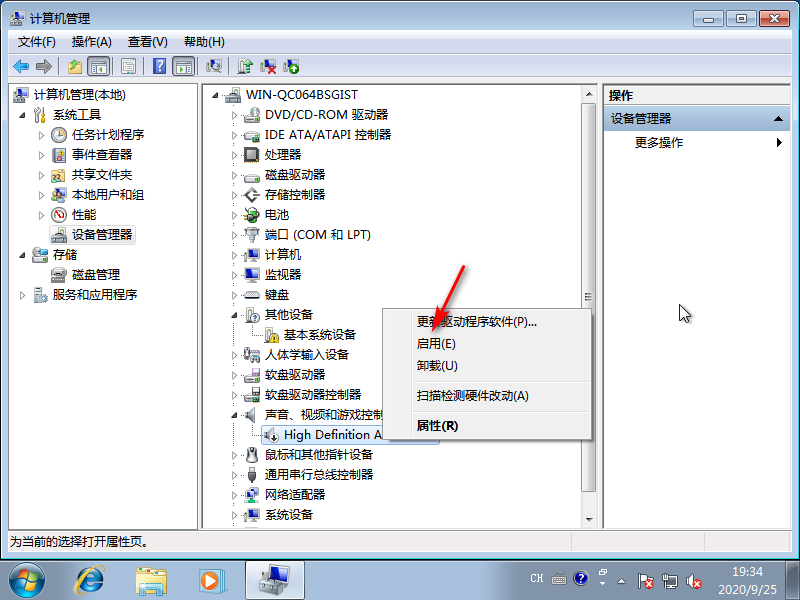Click the Forward navigation arrow
The width and height of the screenshot is (800, 600).
[x=44, y=66]
